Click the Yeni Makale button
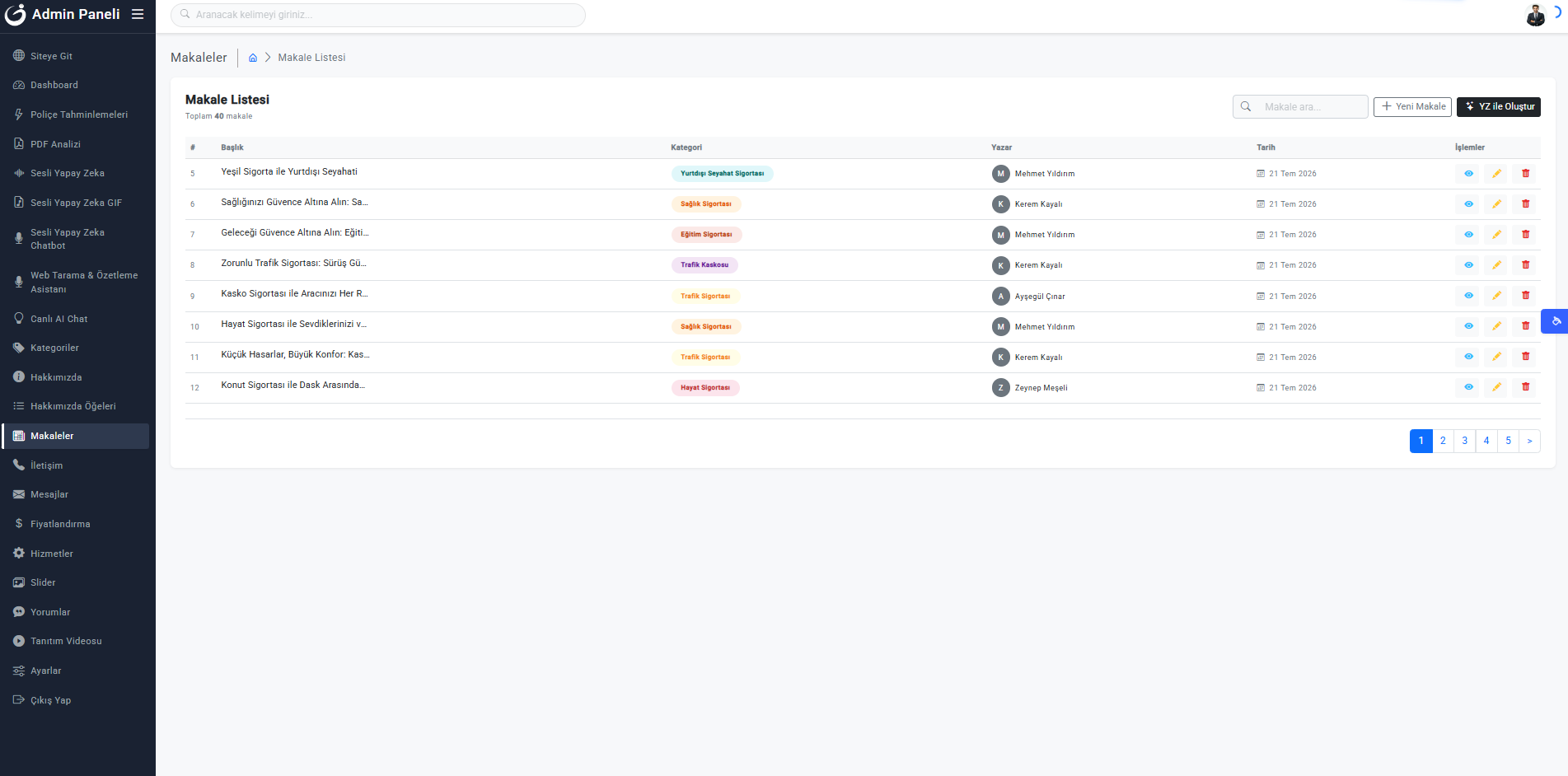The height and width of the screenshot is (776, 1568). click(1412, 106)
